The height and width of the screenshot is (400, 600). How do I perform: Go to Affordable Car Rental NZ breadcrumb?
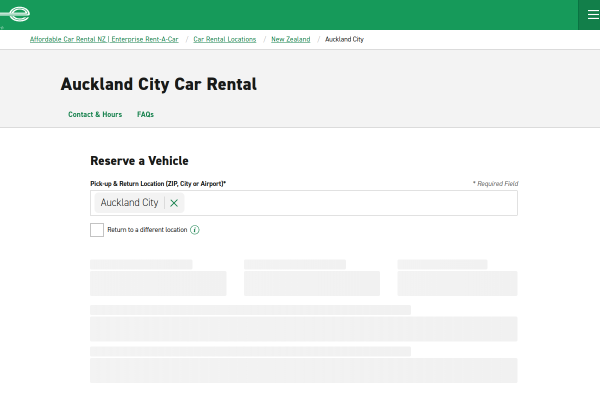pos(104,39)
